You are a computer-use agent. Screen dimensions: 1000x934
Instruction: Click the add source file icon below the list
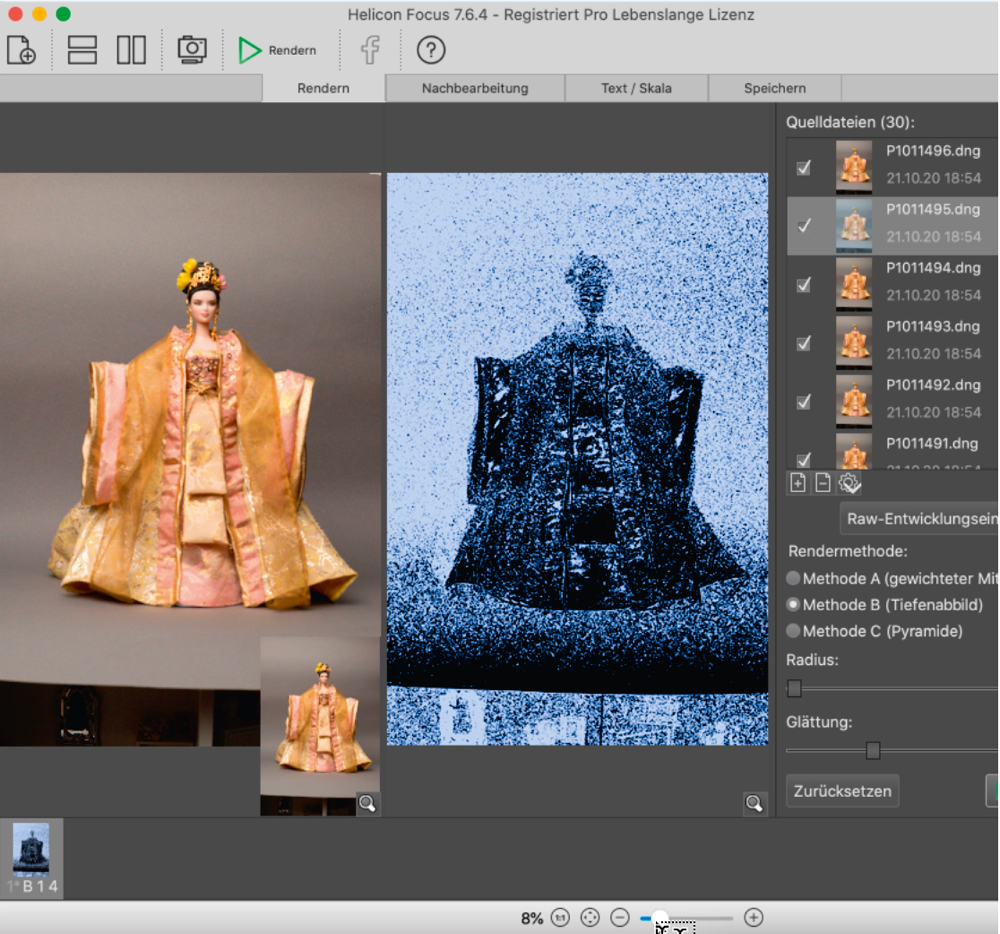[x=798, y=483]
